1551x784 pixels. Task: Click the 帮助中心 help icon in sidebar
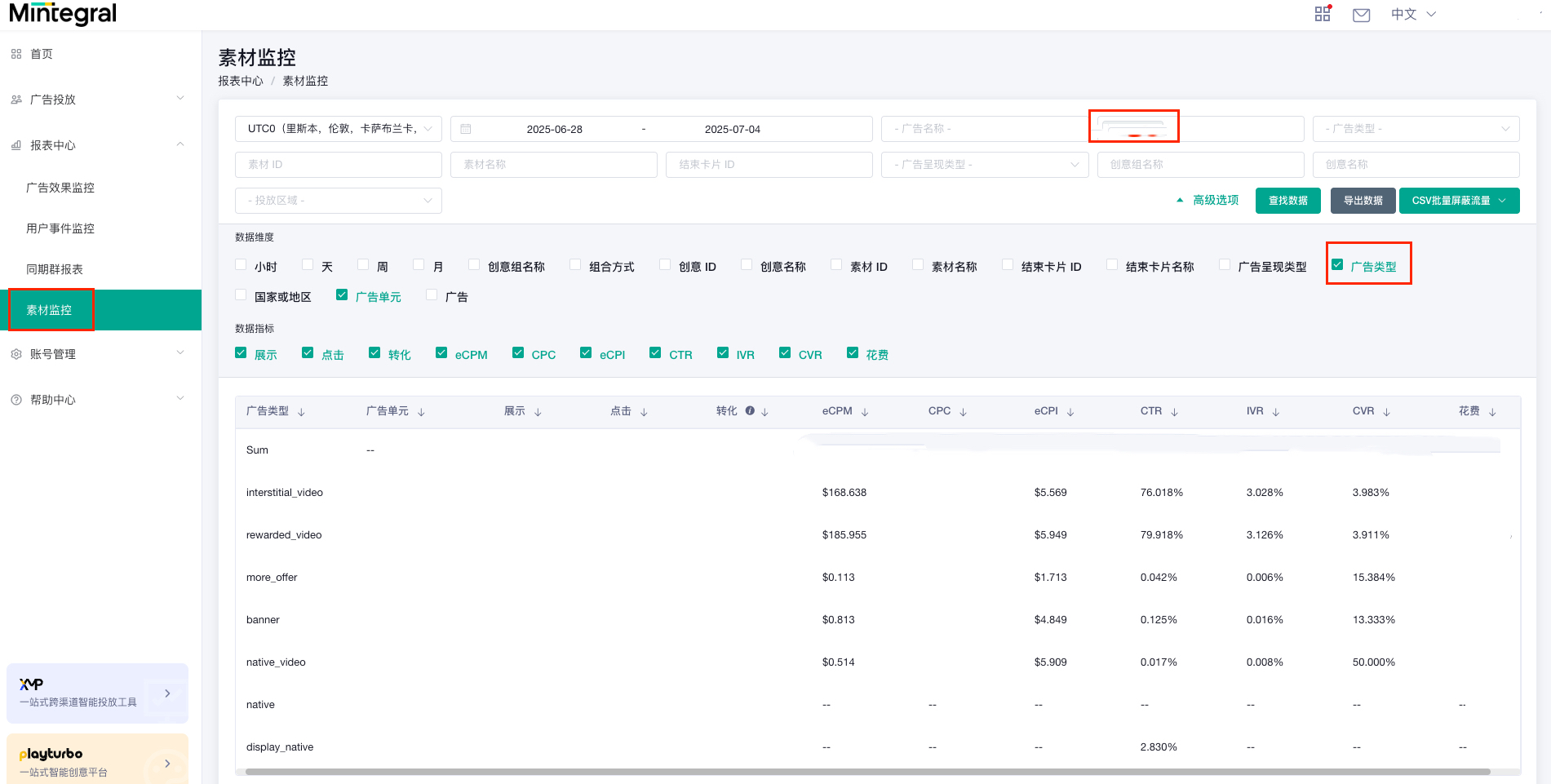16,399
